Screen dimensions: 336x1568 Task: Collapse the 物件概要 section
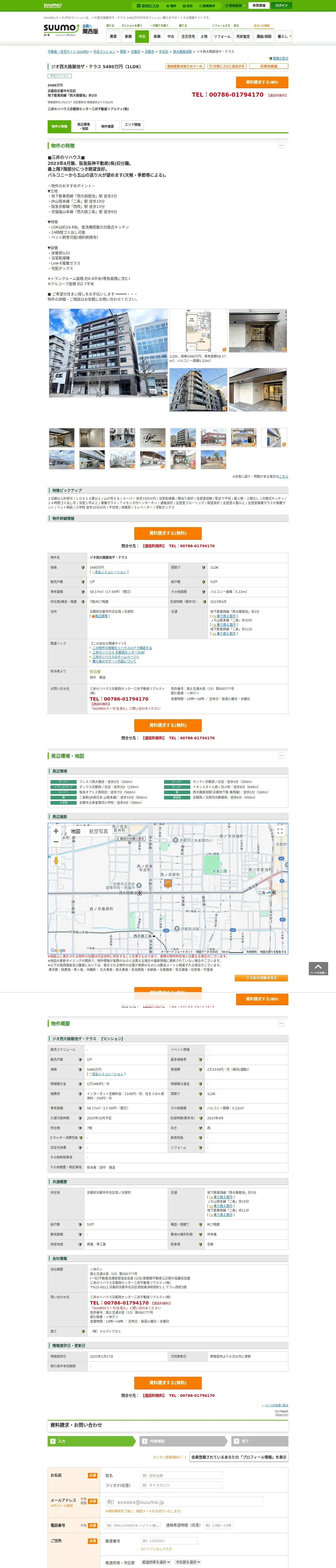coord(281,1023)
